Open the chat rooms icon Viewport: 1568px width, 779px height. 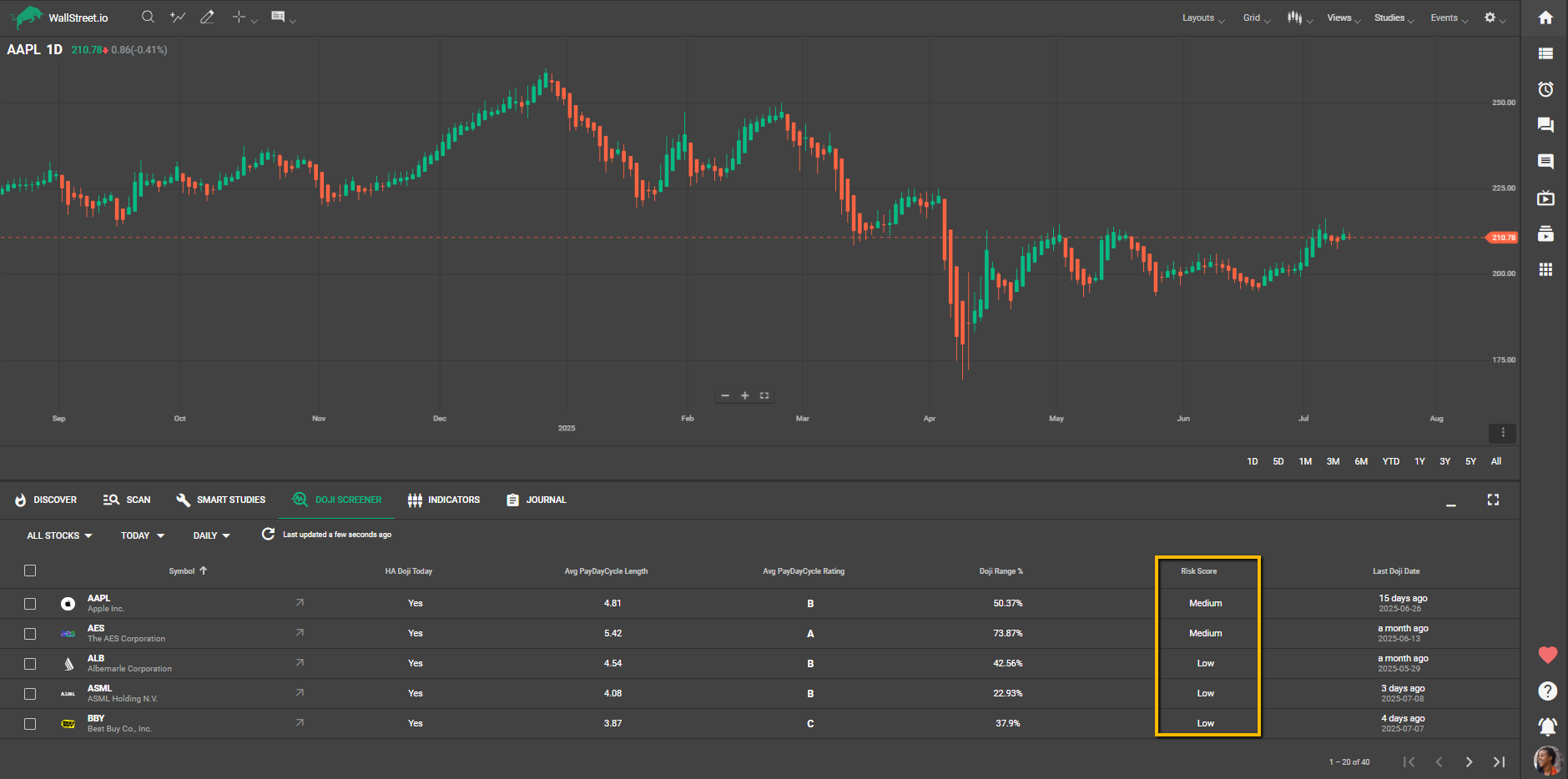pyautogui.click(x=1545, y=125)
